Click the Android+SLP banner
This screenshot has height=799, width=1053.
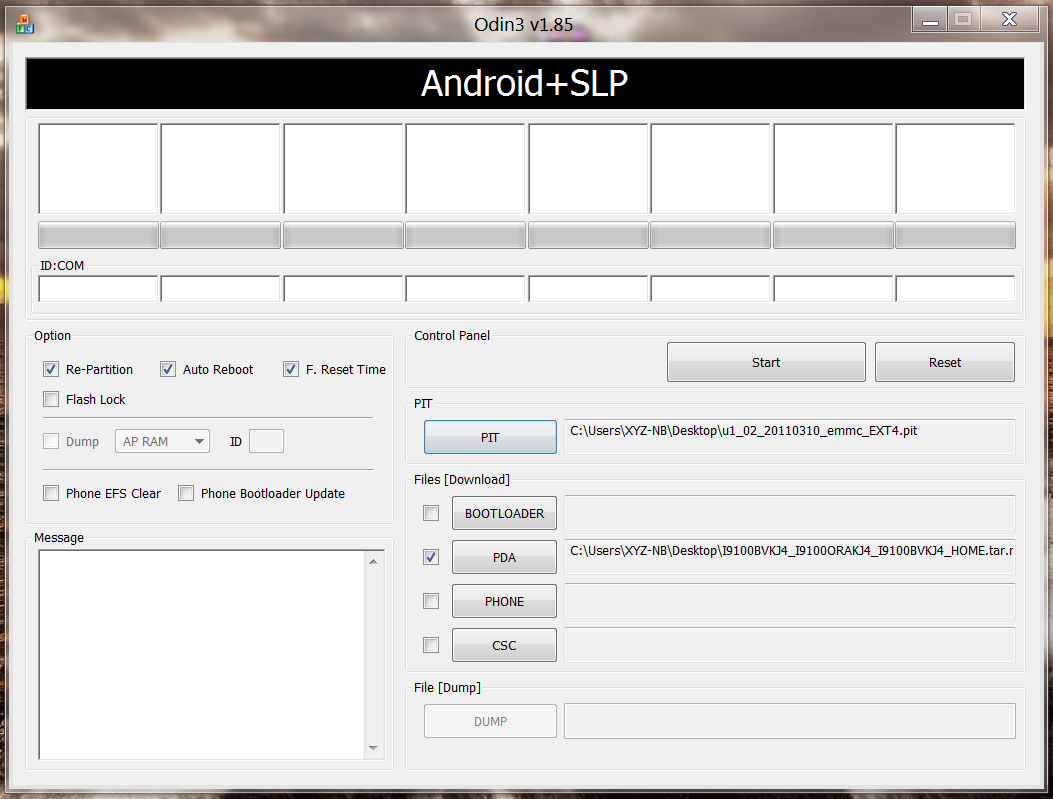pyautogui.click(x=524, y=83)
